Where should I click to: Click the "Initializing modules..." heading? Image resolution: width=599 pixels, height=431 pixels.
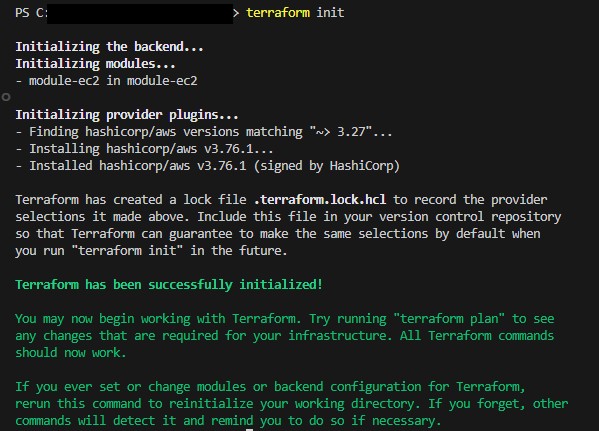(95, 63)
